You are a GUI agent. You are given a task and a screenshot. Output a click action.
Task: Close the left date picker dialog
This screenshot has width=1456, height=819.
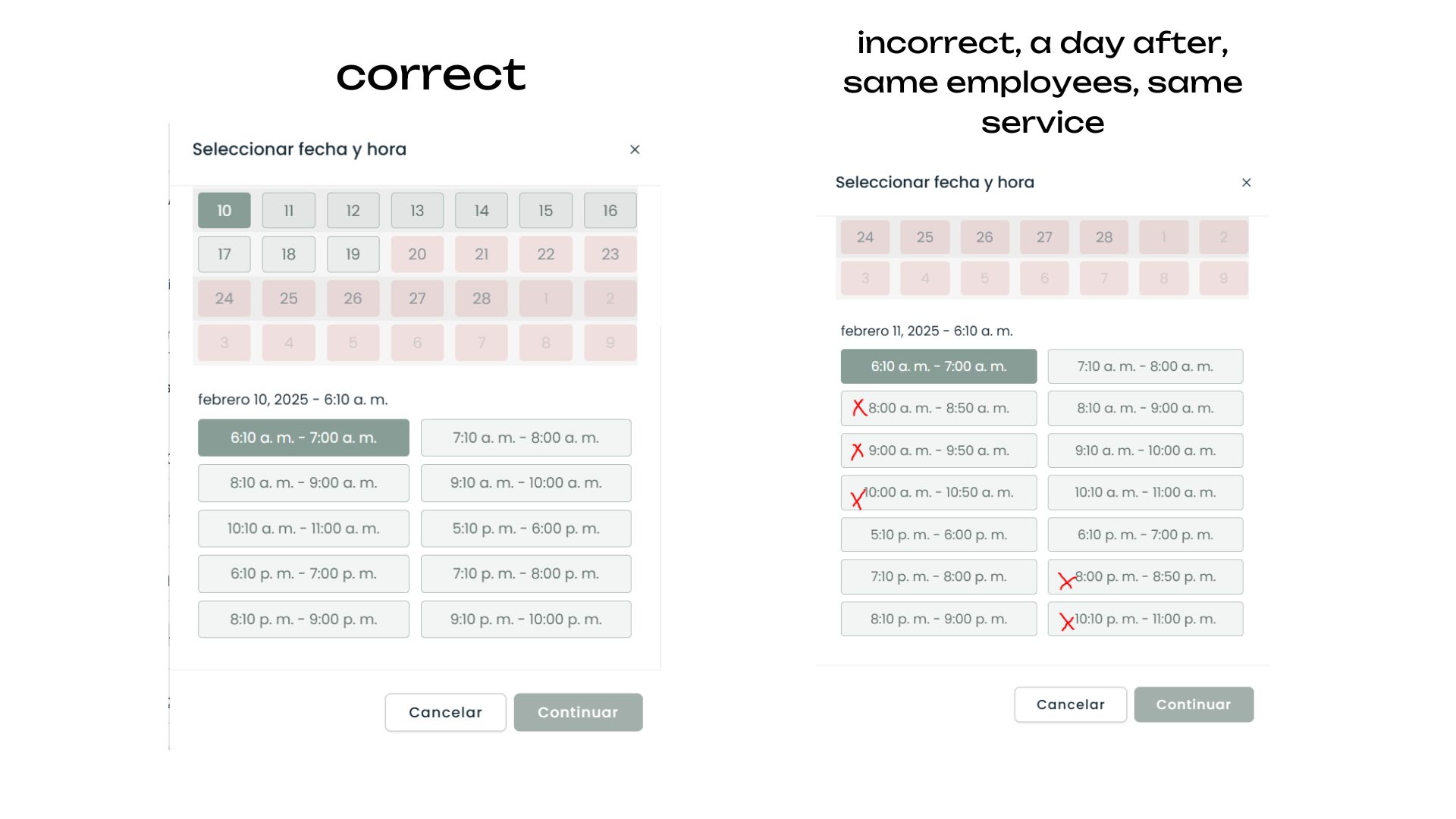(x=635, y=149)
